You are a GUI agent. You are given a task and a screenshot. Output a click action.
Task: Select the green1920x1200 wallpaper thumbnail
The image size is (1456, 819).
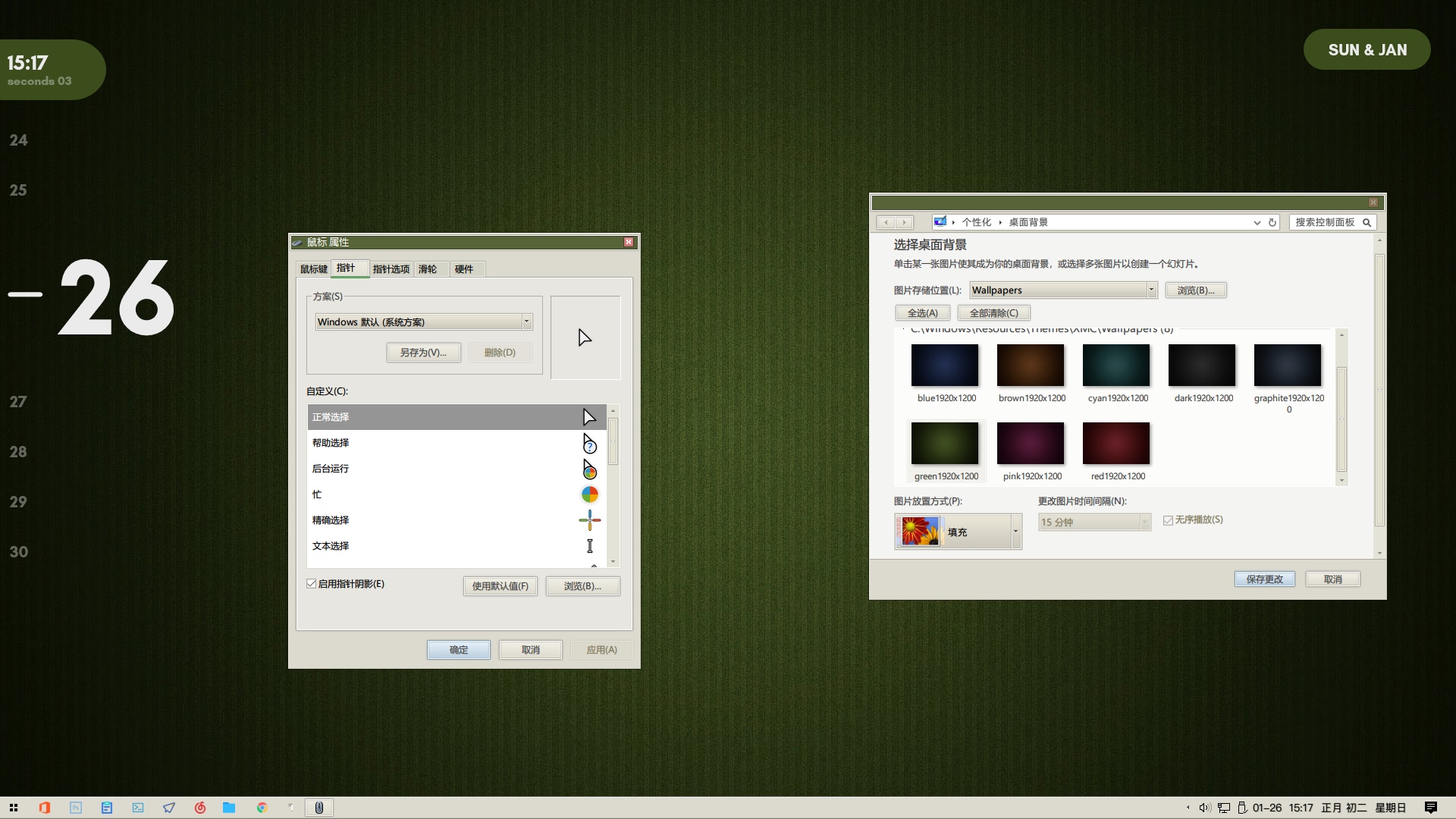coord(945,444)
